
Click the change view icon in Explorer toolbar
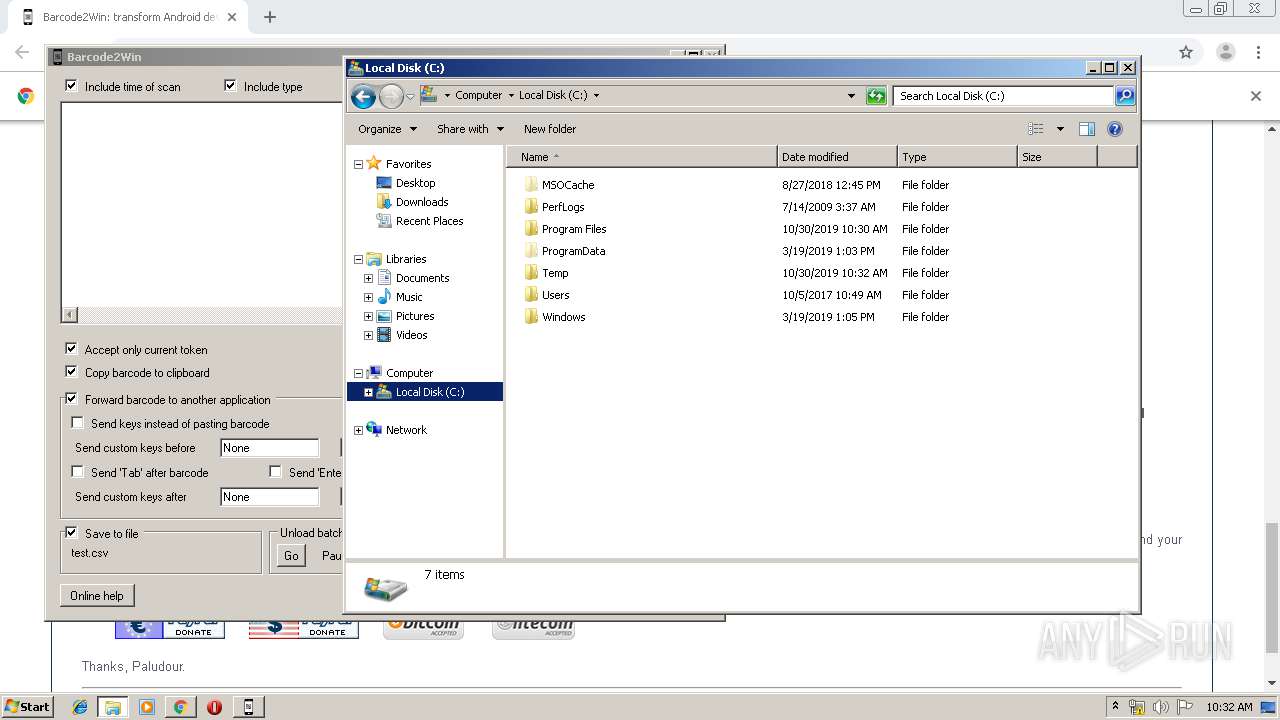tap(1036, 129)
